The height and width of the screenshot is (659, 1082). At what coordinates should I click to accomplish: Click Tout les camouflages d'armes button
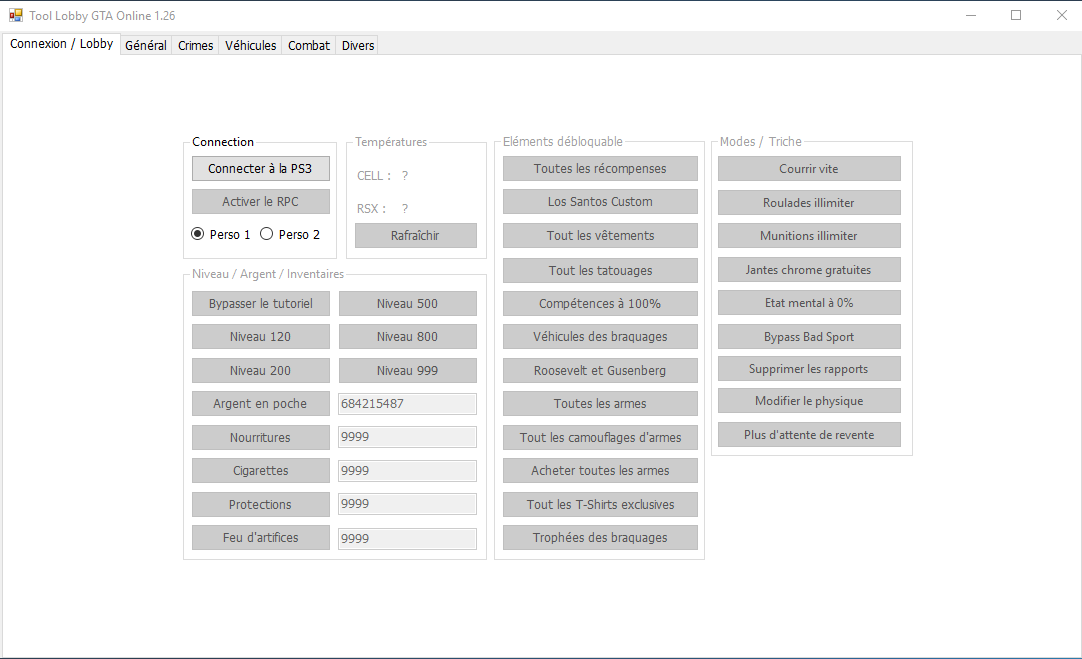click(x=600, y=437)
